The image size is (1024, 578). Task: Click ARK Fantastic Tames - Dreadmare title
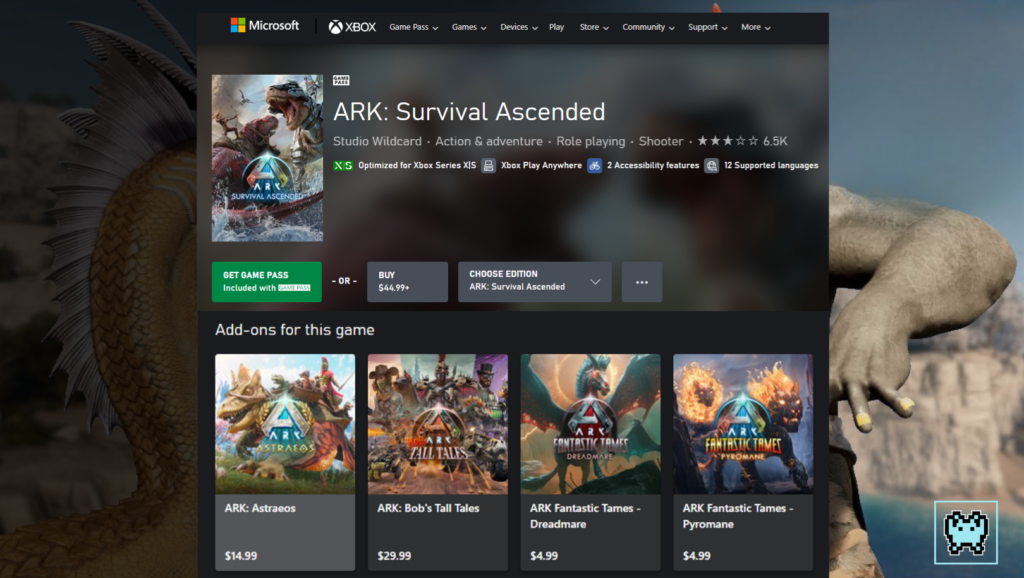pos(585,516)
